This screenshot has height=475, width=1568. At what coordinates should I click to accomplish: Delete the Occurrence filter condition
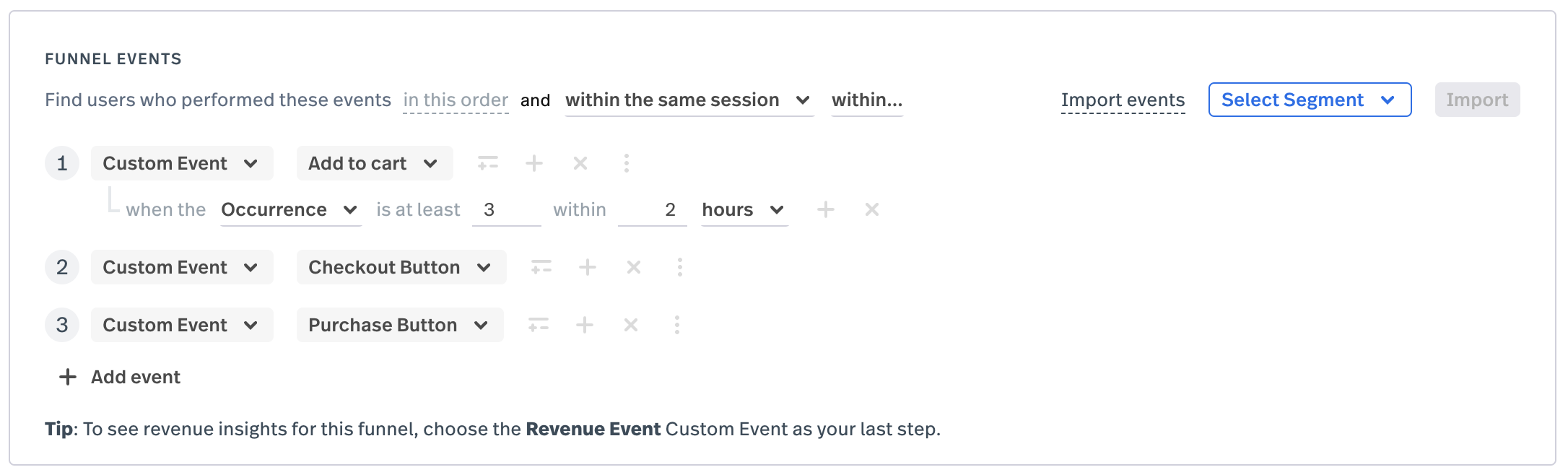point(872,209)
